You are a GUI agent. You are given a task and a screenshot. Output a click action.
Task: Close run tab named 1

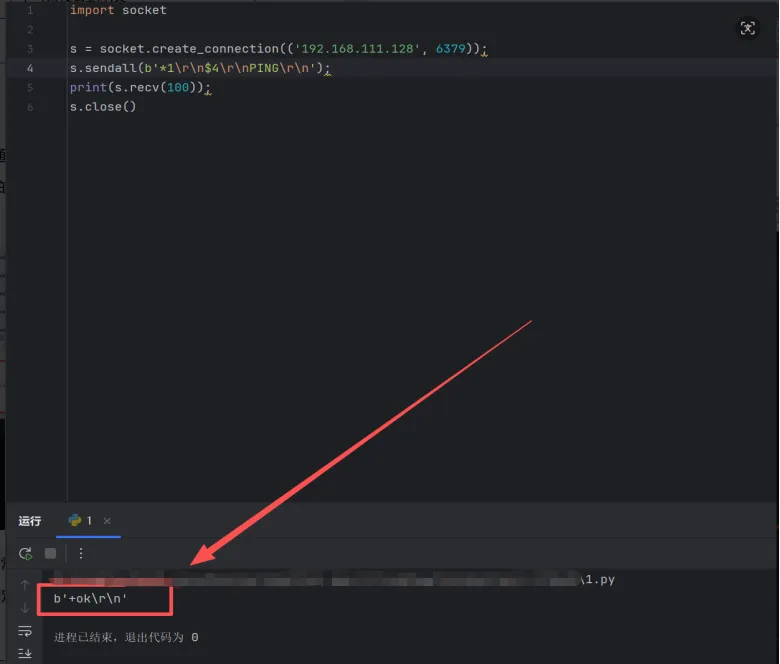click(x=107, y=521)
